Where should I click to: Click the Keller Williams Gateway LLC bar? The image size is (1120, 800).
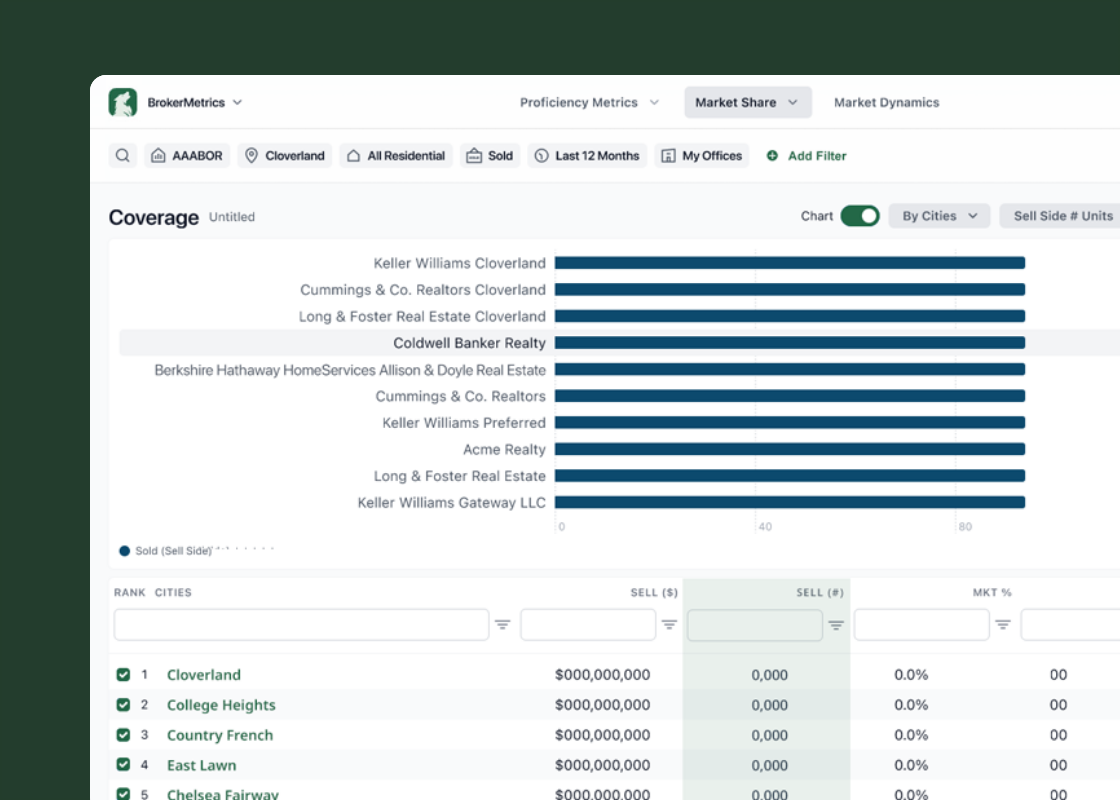tap(790, 502)
